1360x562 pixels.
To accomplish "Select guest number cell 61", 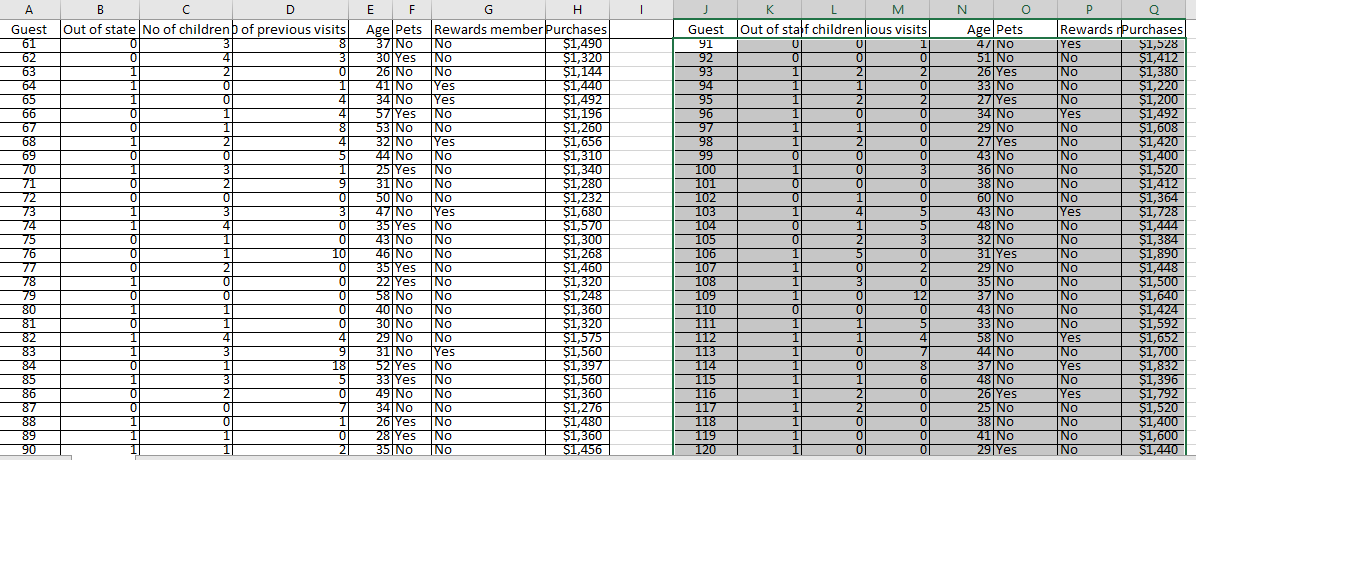I will pos(30,44).
